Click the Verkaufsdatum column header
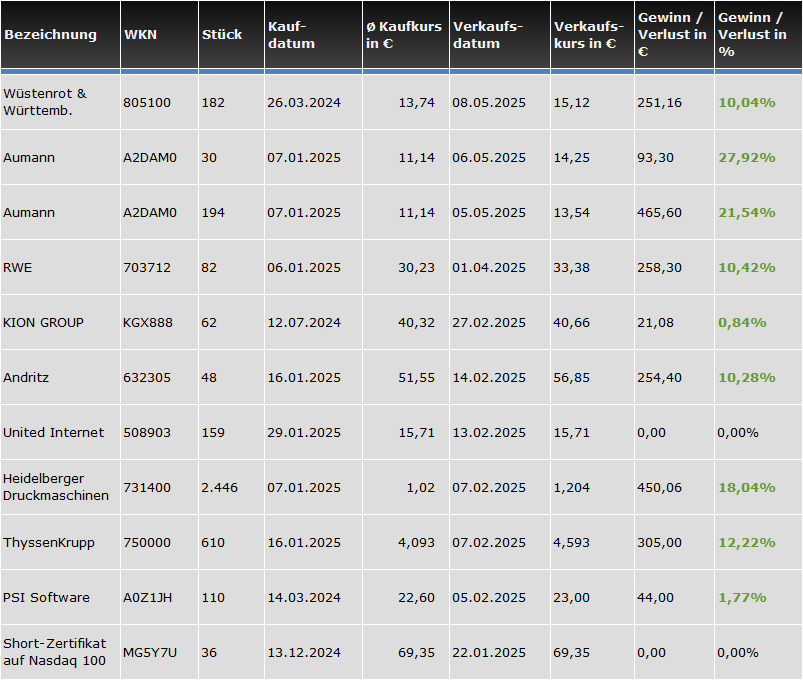This screenshot has height=680, width=803. coord(490,35)
